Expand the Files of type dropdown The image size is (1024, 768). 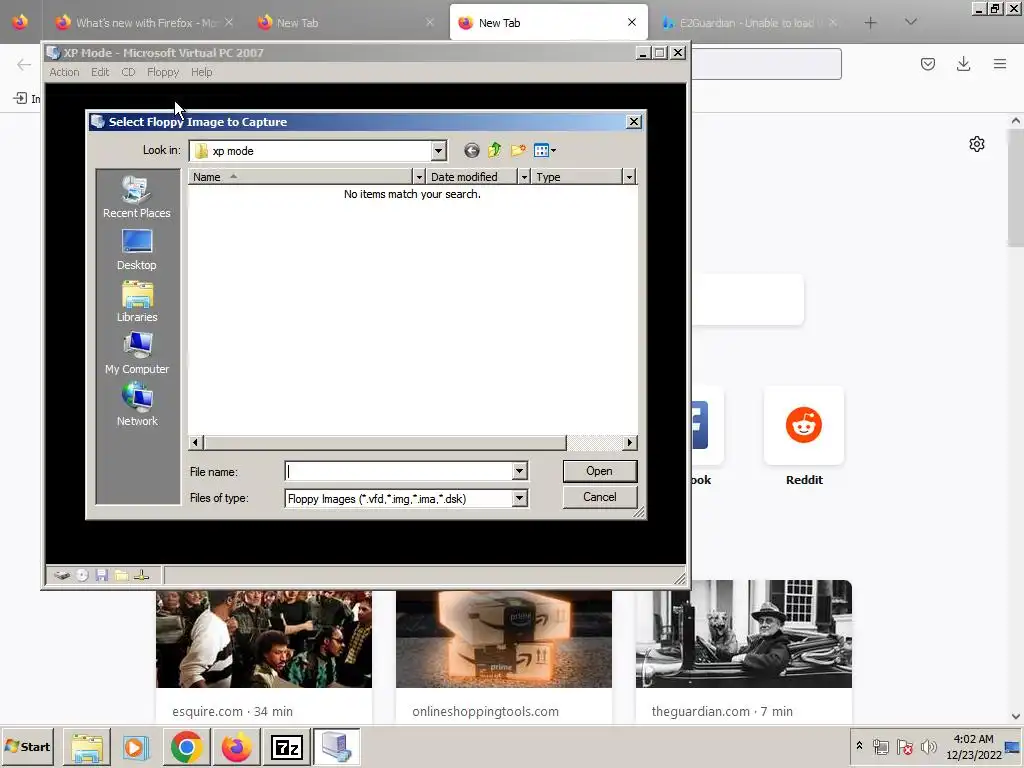tap(519, 498)
